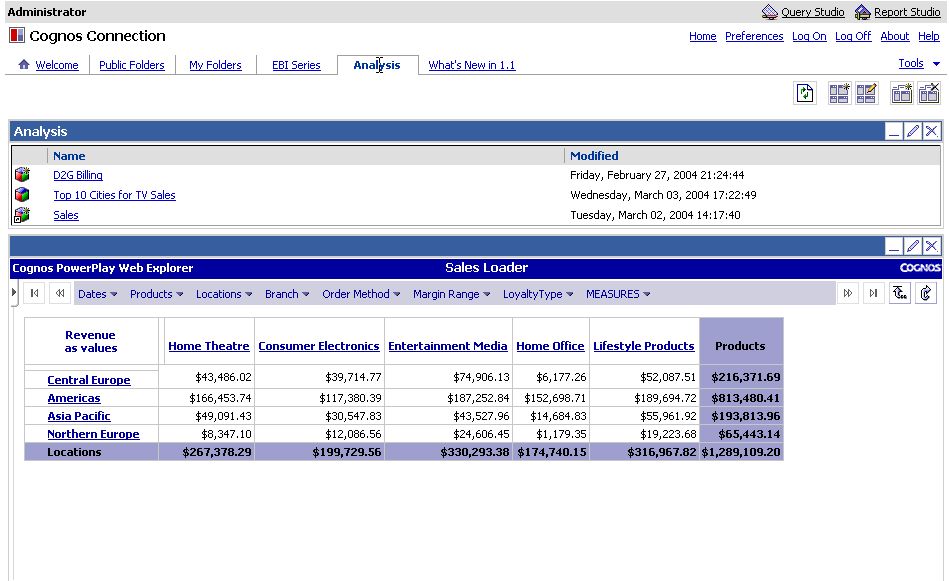Expand the dimension viewer side arrow

pos(14,294)
